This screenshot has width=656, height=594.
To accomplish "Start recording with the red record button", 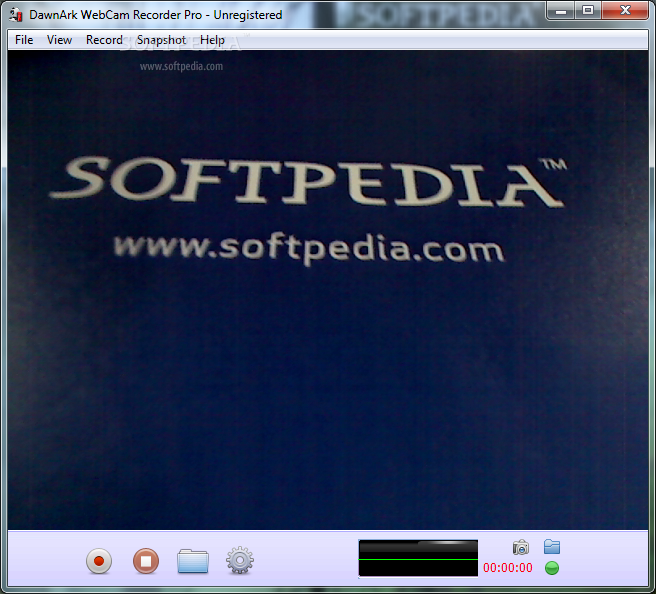I will (x=99, y=561).
